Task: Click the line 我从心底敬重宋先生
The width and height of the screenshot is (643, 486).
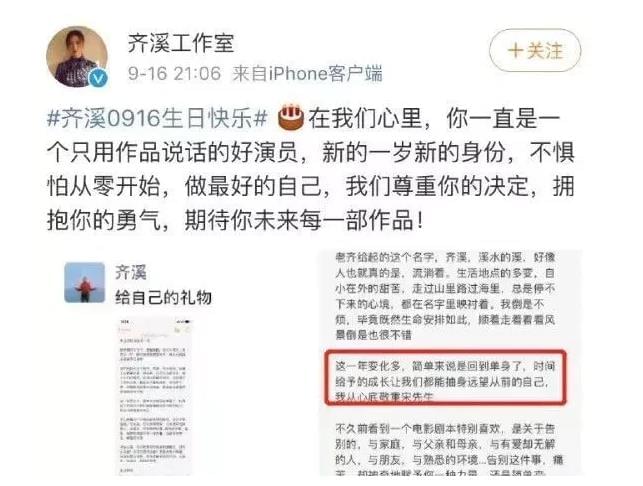Action: pos(384,397)
